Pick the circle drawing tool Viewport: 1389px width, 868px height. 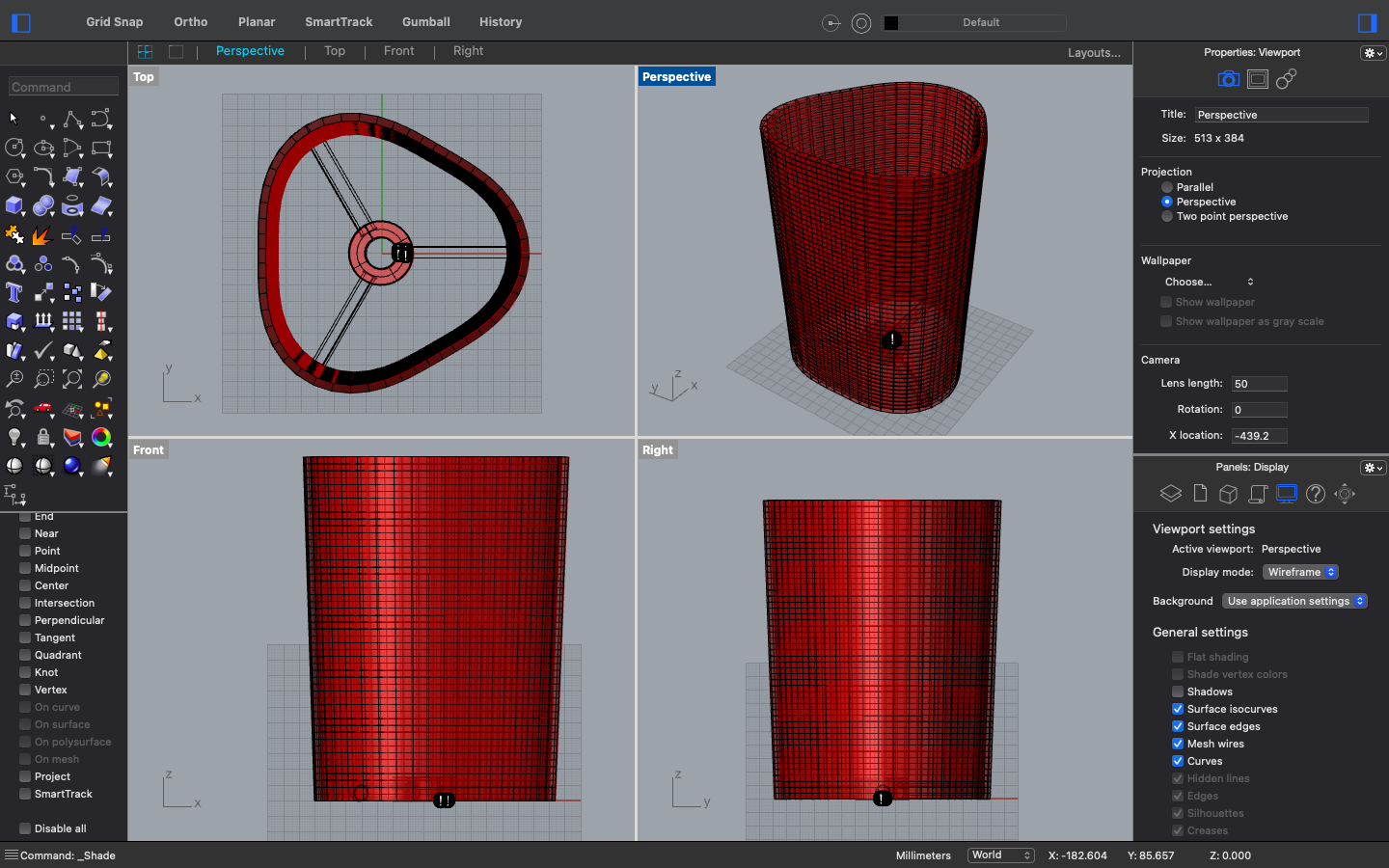(14, 148)
